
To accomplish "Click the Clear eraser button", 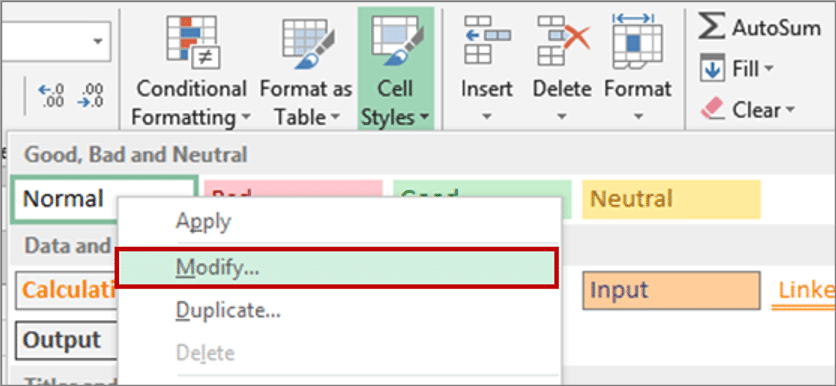I will click(746, 110).
